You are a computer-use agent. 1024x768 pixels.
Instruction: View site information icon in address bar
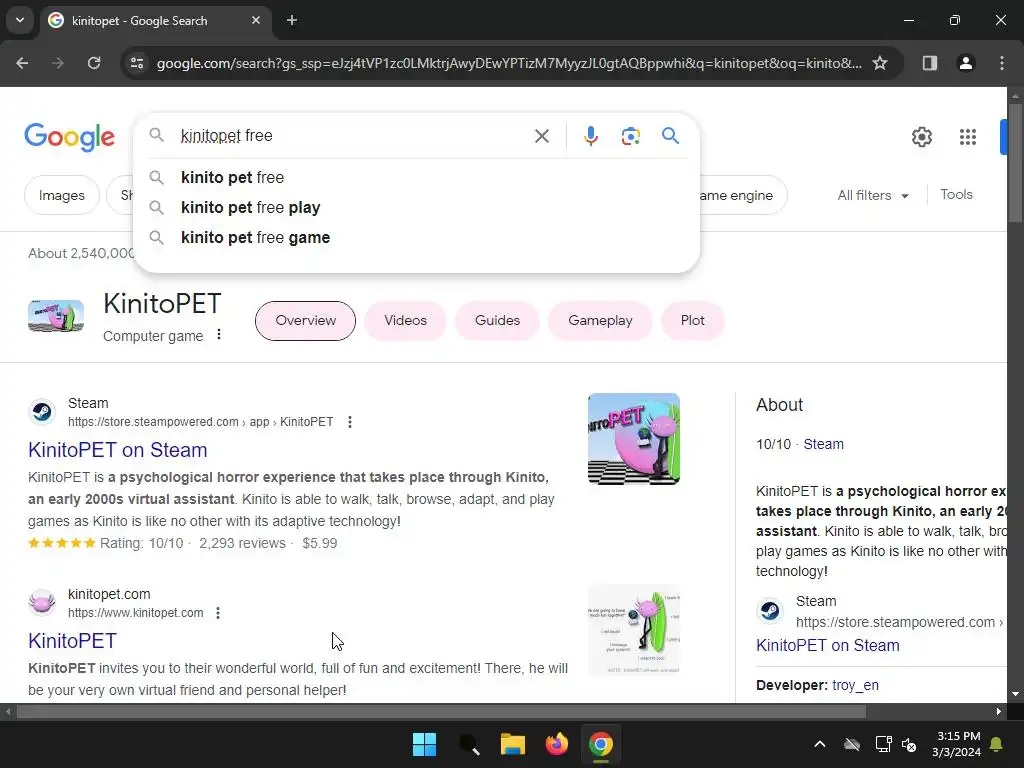tap(137, 63)
